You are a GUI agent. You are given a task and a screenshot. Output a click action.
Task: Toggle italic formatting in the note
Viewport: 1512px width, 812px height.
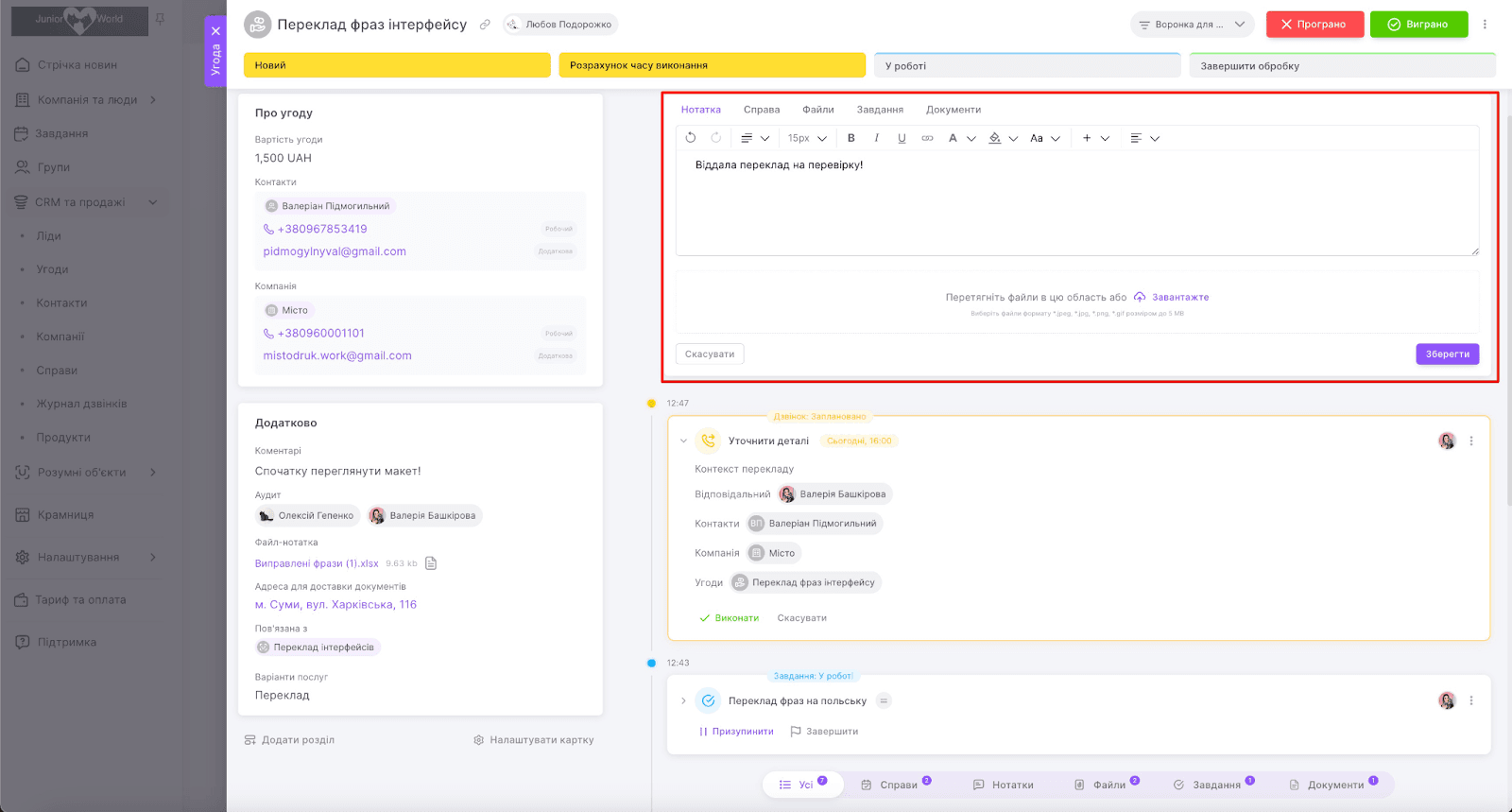[877, 138]
